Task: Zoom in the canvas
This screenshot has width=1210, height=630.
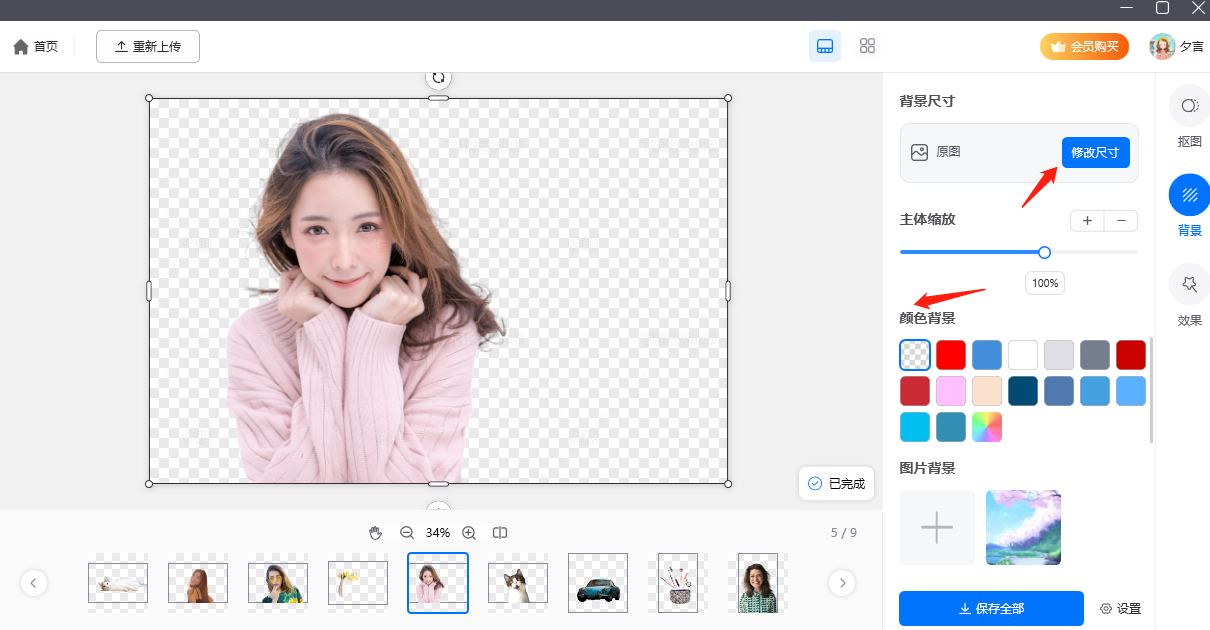Action: click(x=468, y=533)
